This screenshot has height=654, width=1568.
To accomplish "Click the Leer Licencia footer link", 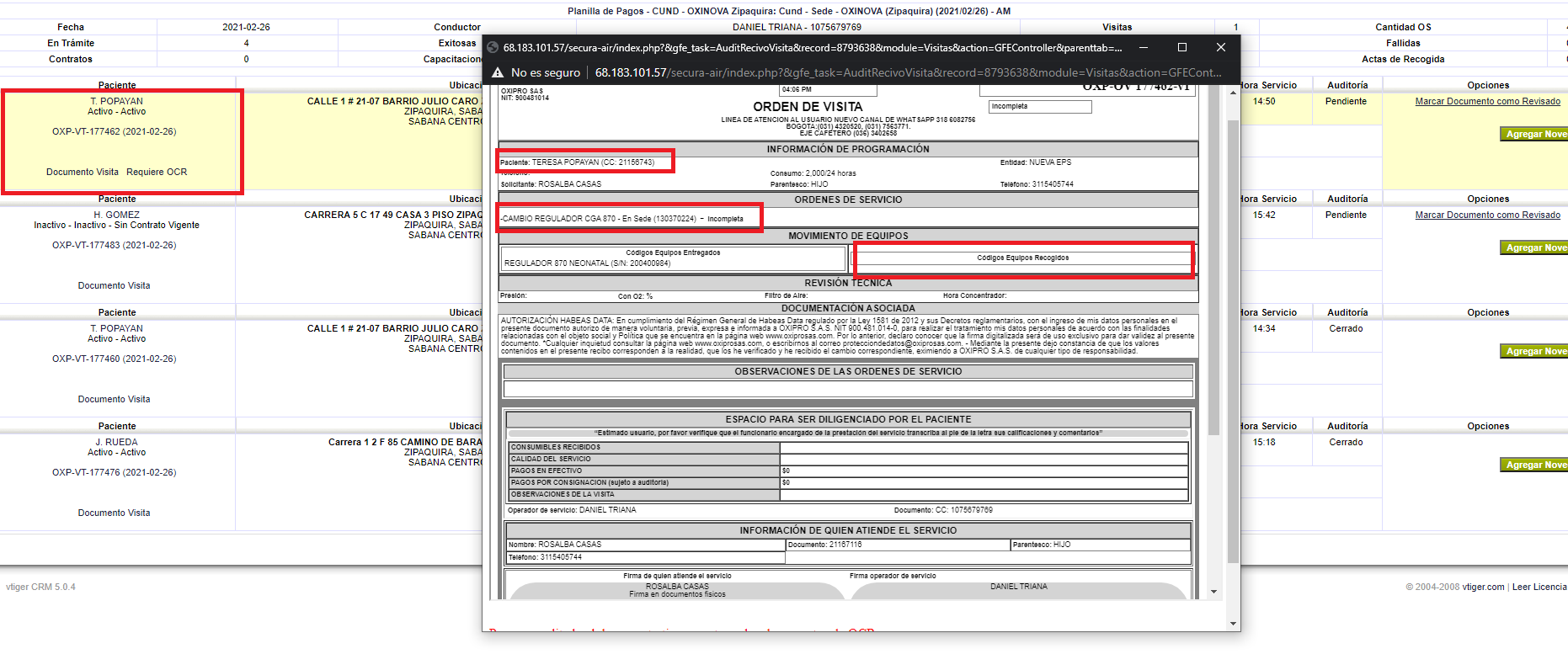I will click(x=1539, y=587).
